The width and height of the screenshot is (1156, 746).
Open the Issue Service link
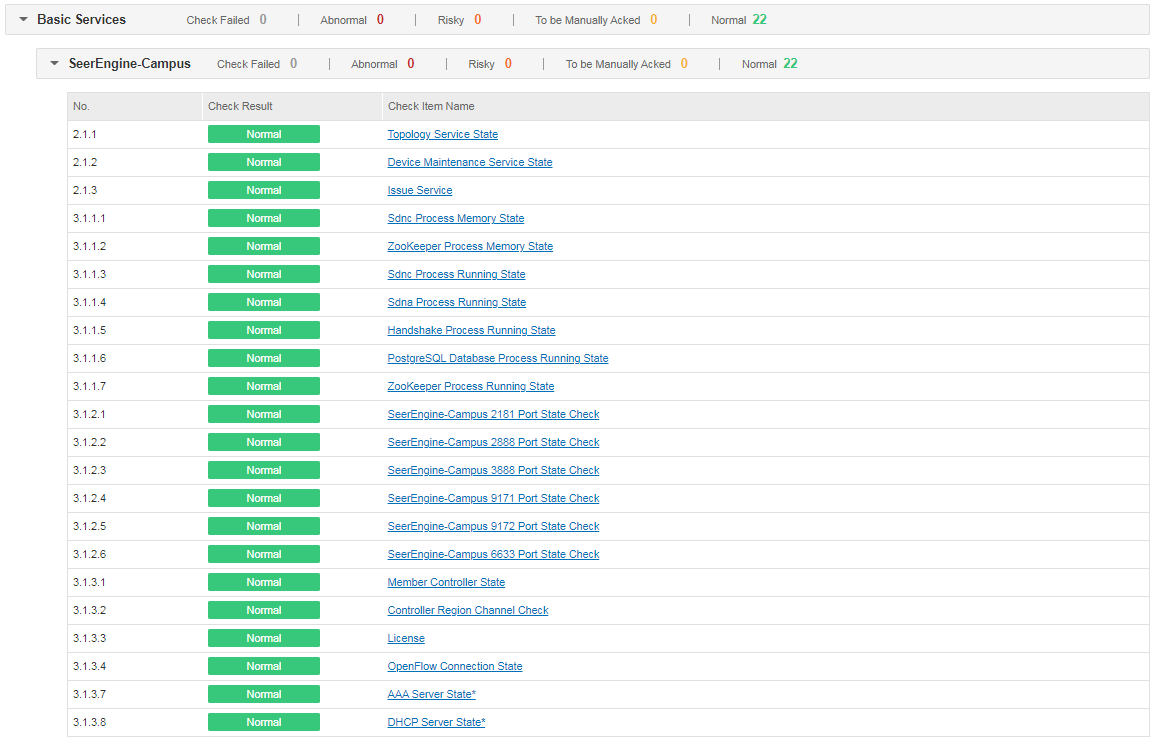(x=419, y=190)
